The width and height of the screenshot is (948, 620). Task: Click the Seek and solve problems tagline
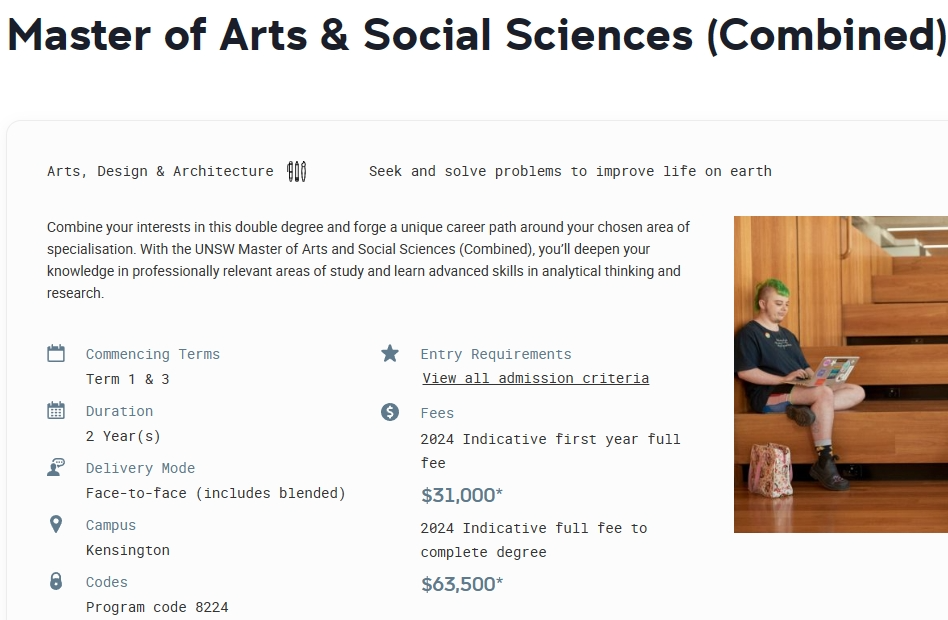[570, 171]
